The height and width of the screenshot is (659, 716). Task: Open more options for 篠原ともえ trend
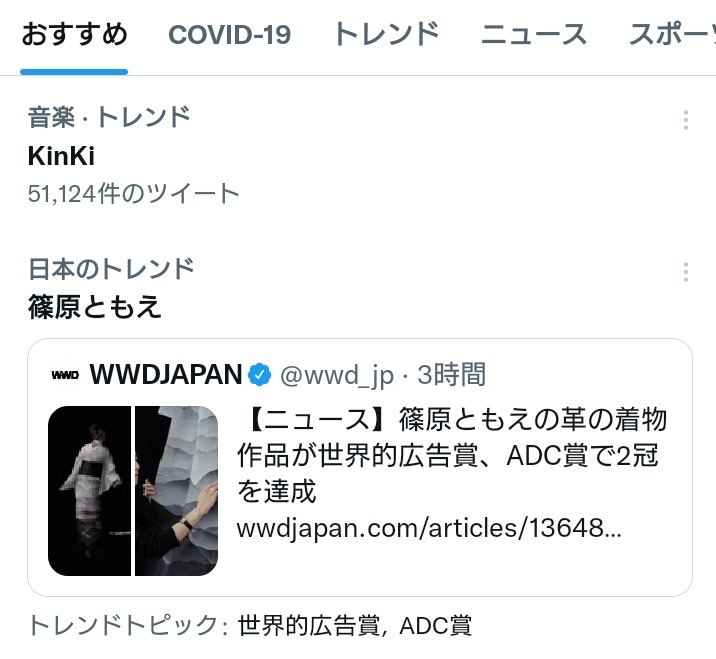pyautogui.click(x=685, y=272)
